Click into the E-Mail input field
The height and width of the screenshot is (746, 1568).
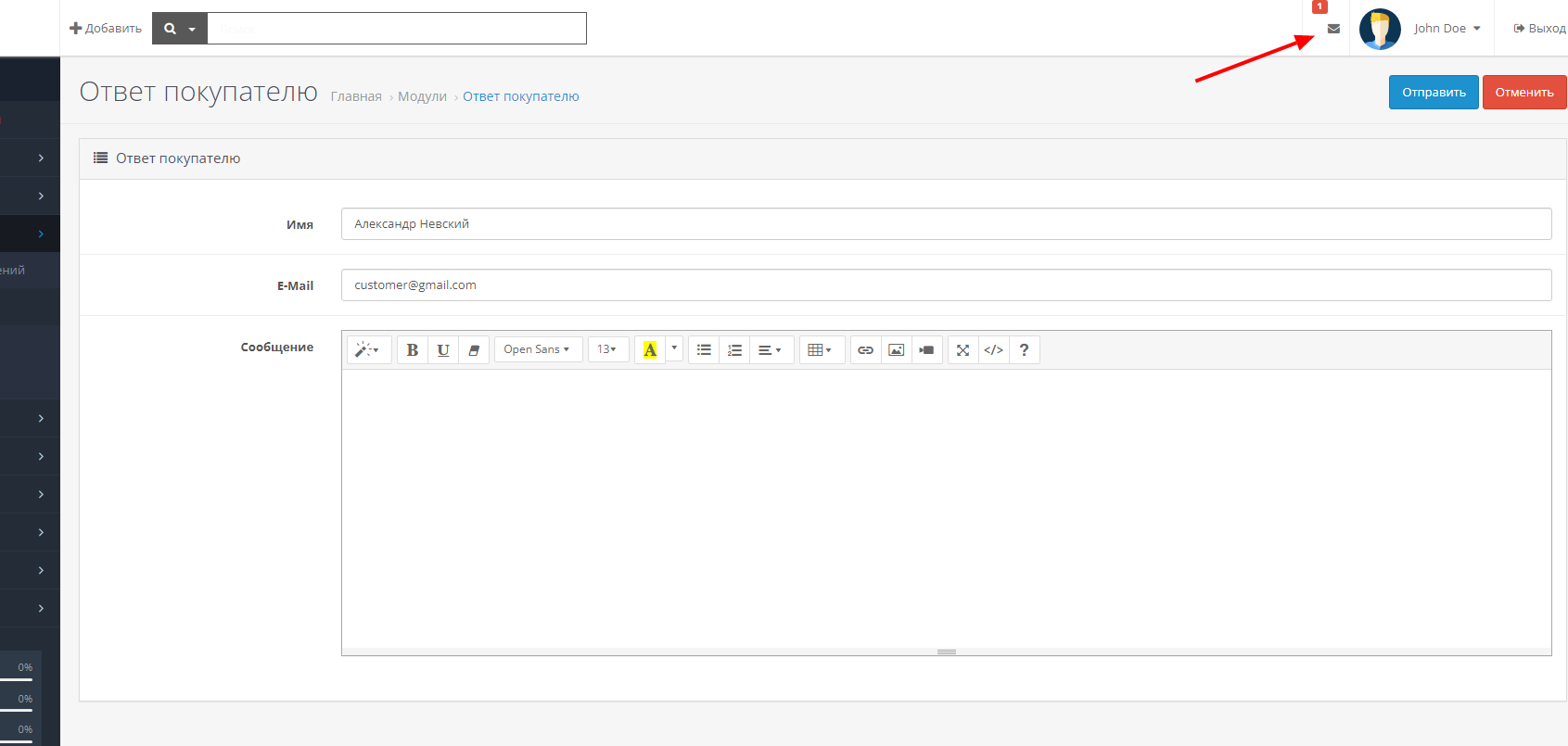(946, 285)
